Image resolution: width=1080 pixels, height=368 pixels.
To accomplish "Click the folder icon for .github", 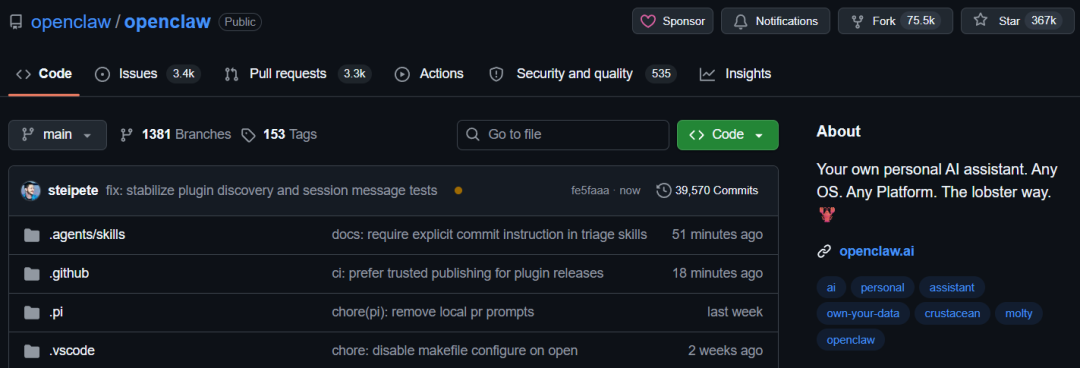I will 32,274.
